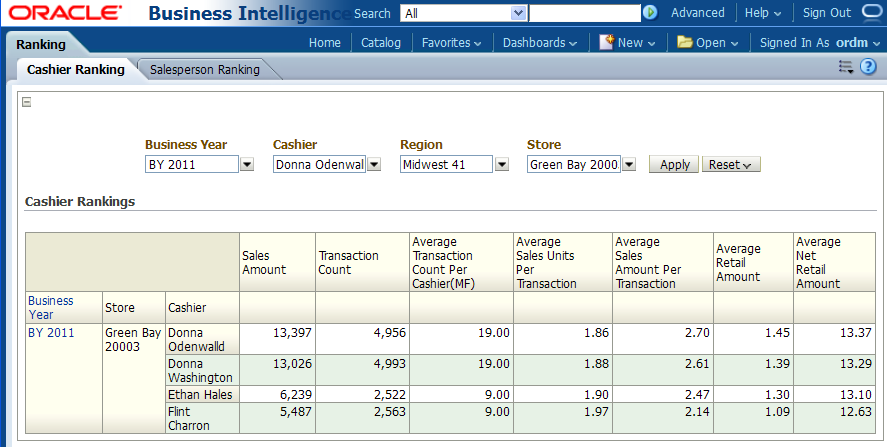Switch to the Salesperson Ranking tab

pos(204,70)
